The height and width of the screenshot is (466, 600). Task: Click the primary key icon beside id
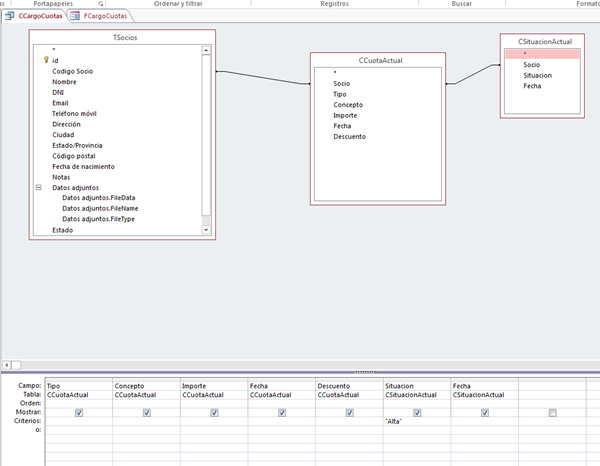click(x=46, y=60)
